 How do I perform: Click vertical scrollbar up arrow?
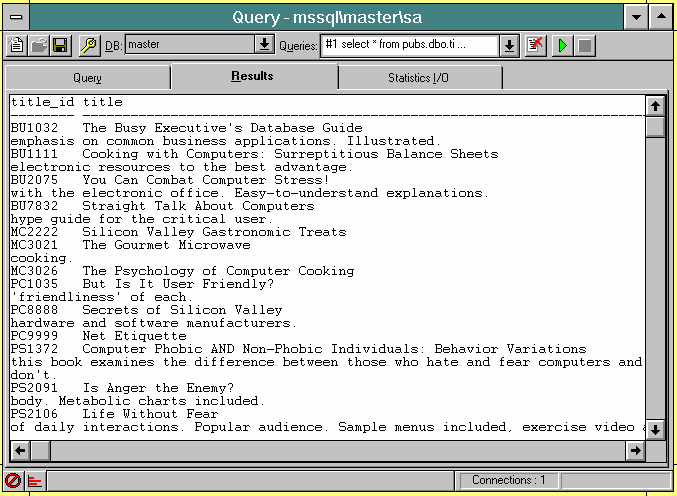pos(655,106)
